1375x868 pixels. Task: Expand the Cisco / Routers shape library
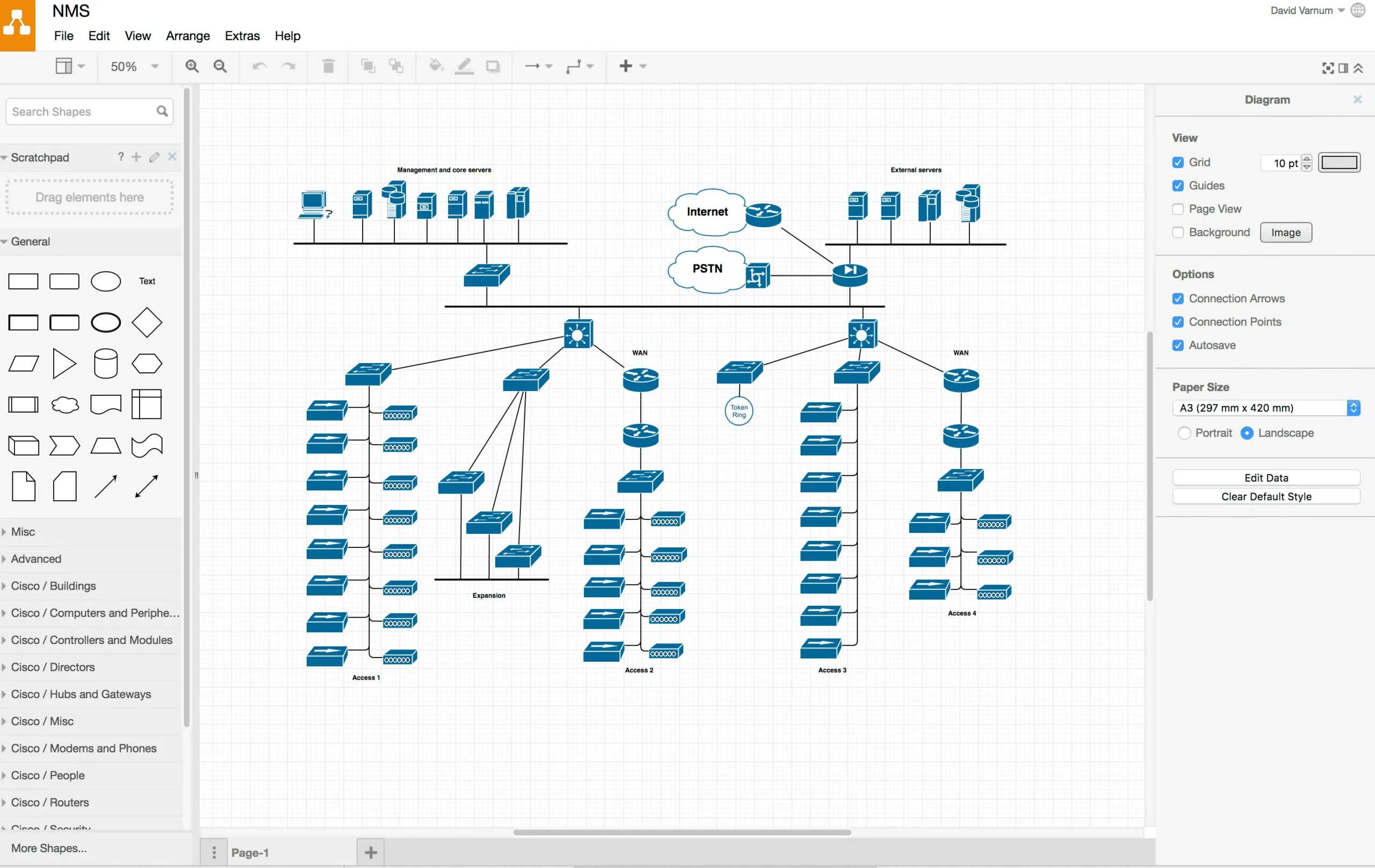click(49, 802)
